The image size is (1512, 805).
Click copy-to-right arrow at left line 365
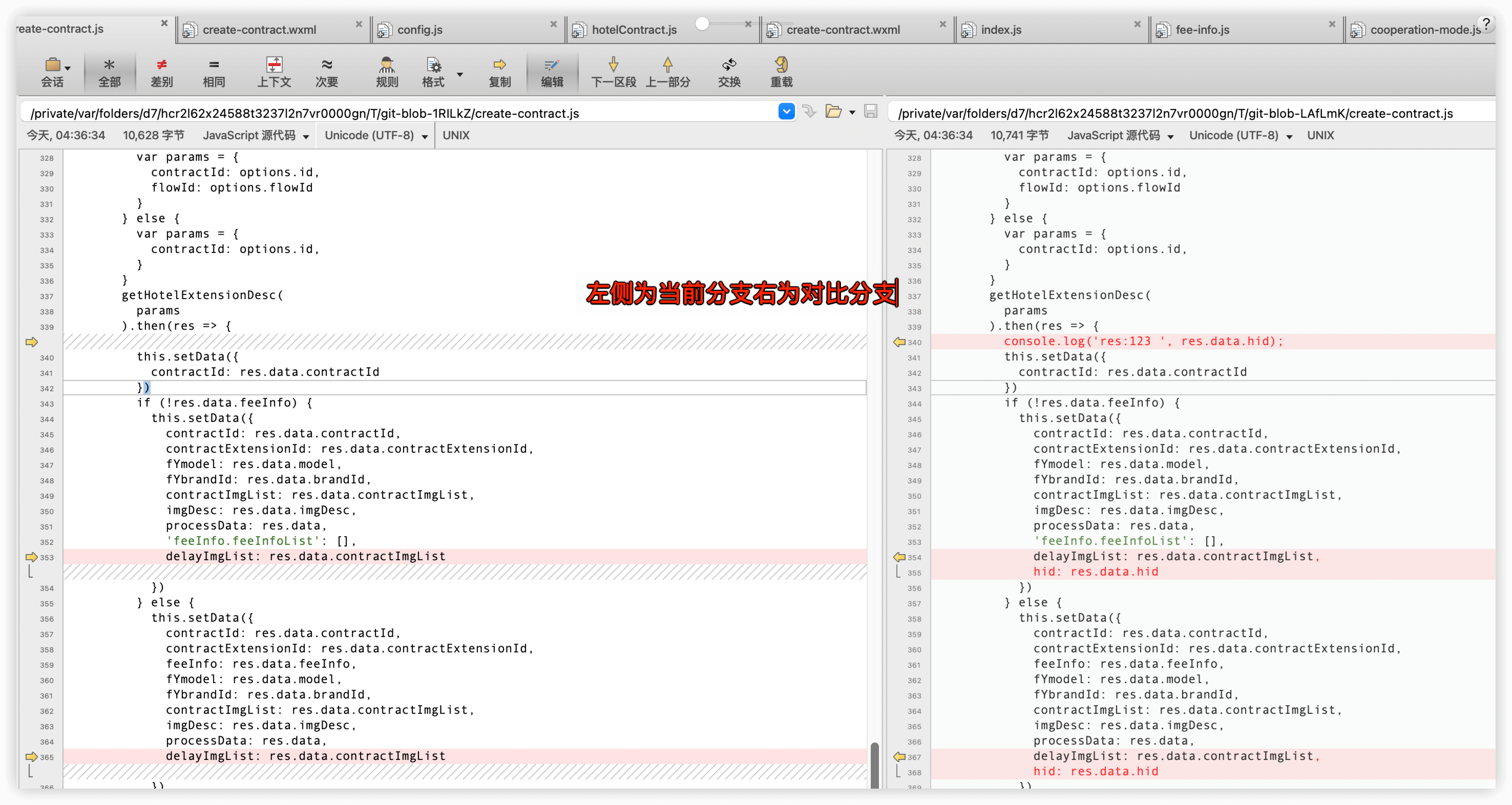coord(32,757)
